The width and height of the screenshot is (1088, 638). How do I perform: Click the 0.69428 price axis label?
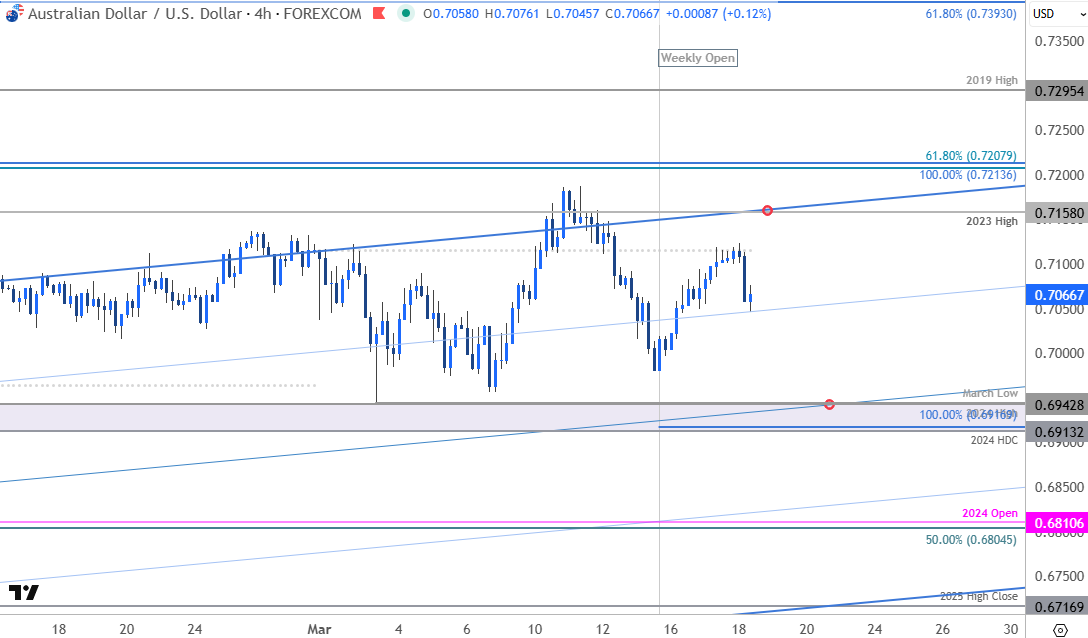pyautogui.click(x=1059, y=405)
